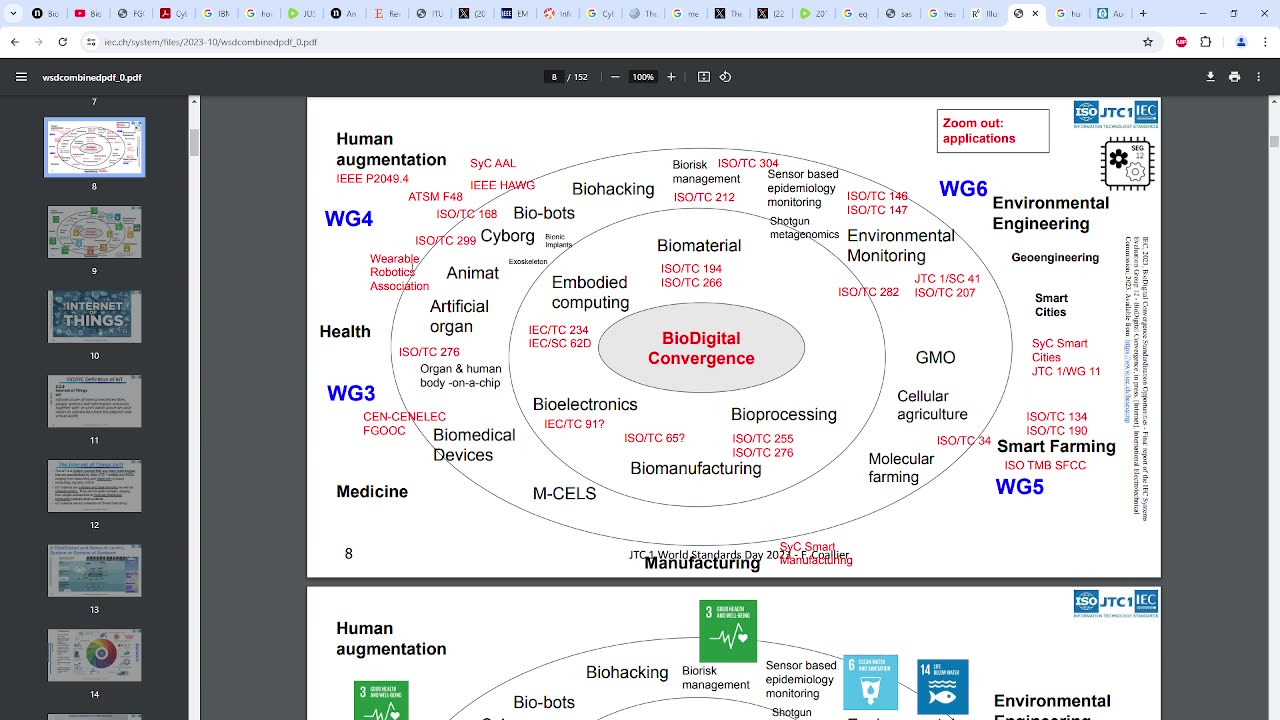The width and height of the screenshot is (1280, 720).
Task: Bookmark this page with the star icon
Action: coord(1148,42)
